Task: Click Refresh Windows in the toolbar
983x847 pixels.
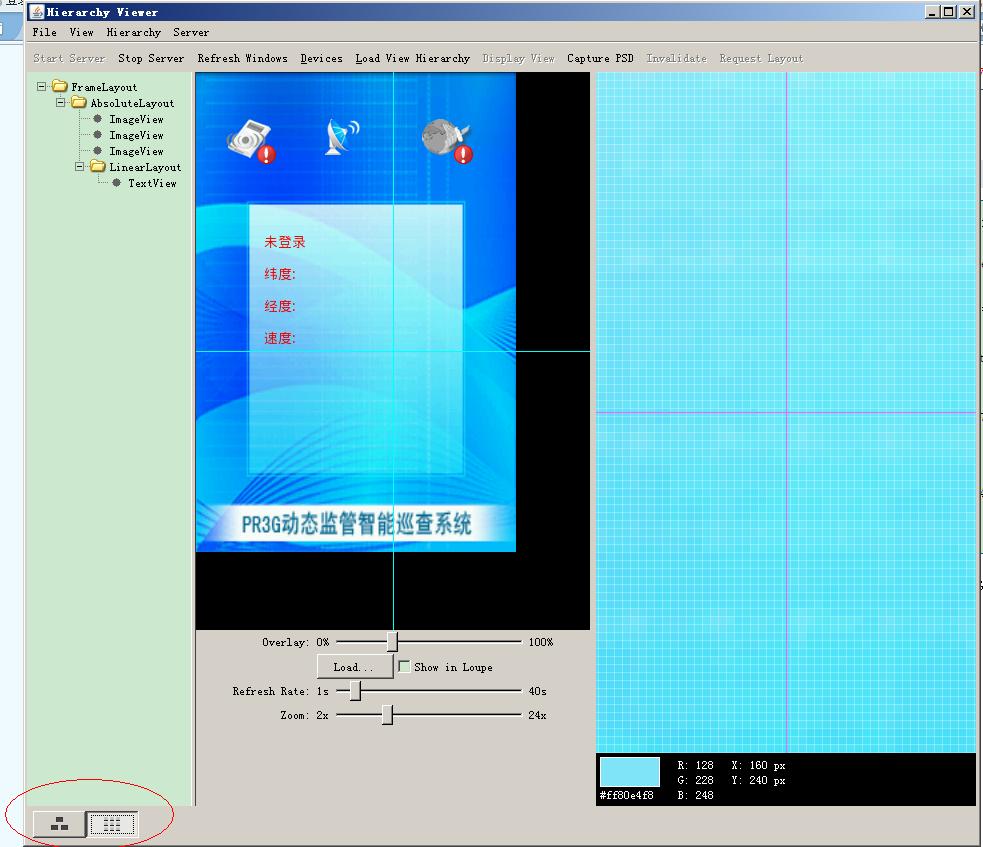Action: (243, 58)
